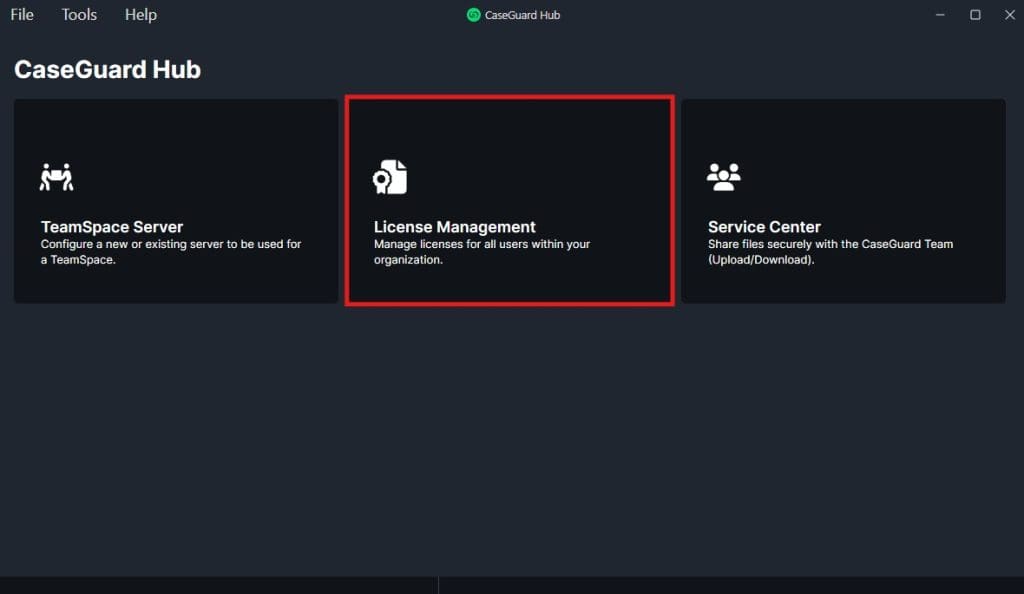1024x594 pixels.
Task: Open the File menu
Action: point(22,15)
